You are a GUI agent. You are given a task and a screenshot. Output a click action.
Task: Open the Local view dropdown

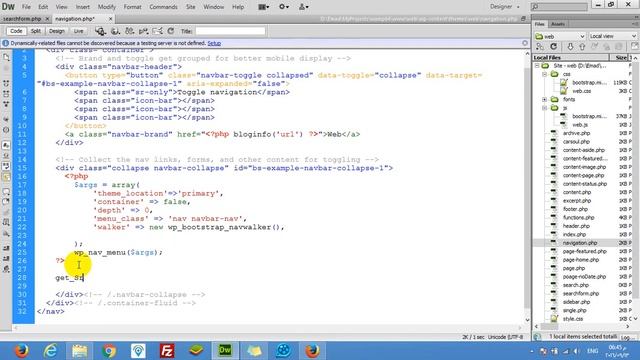click(613, 36)
